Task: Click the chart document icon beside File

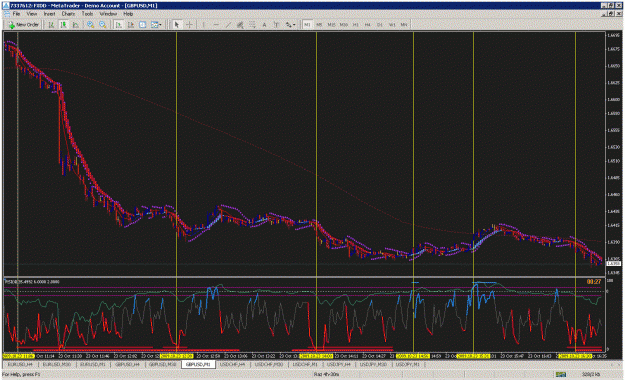Action: pyautogui.click(x=6, y=14)
